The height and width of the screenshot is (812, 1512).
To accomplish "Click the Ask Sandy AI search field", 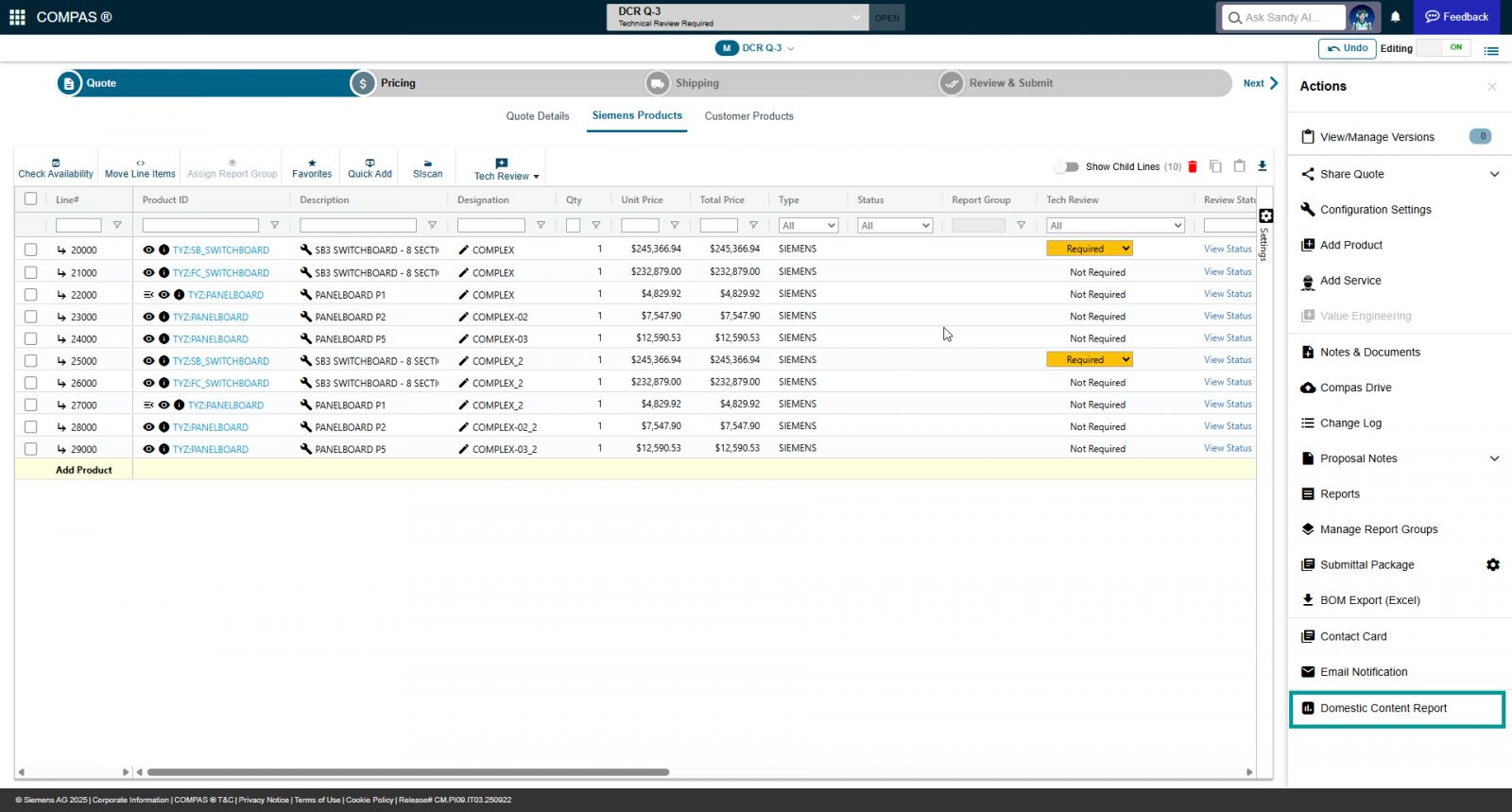I will coord(1284,17).
